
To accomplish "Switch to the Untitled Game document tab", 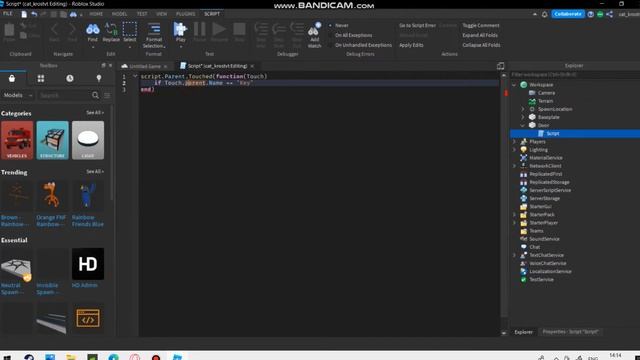I will click(144, 66).
